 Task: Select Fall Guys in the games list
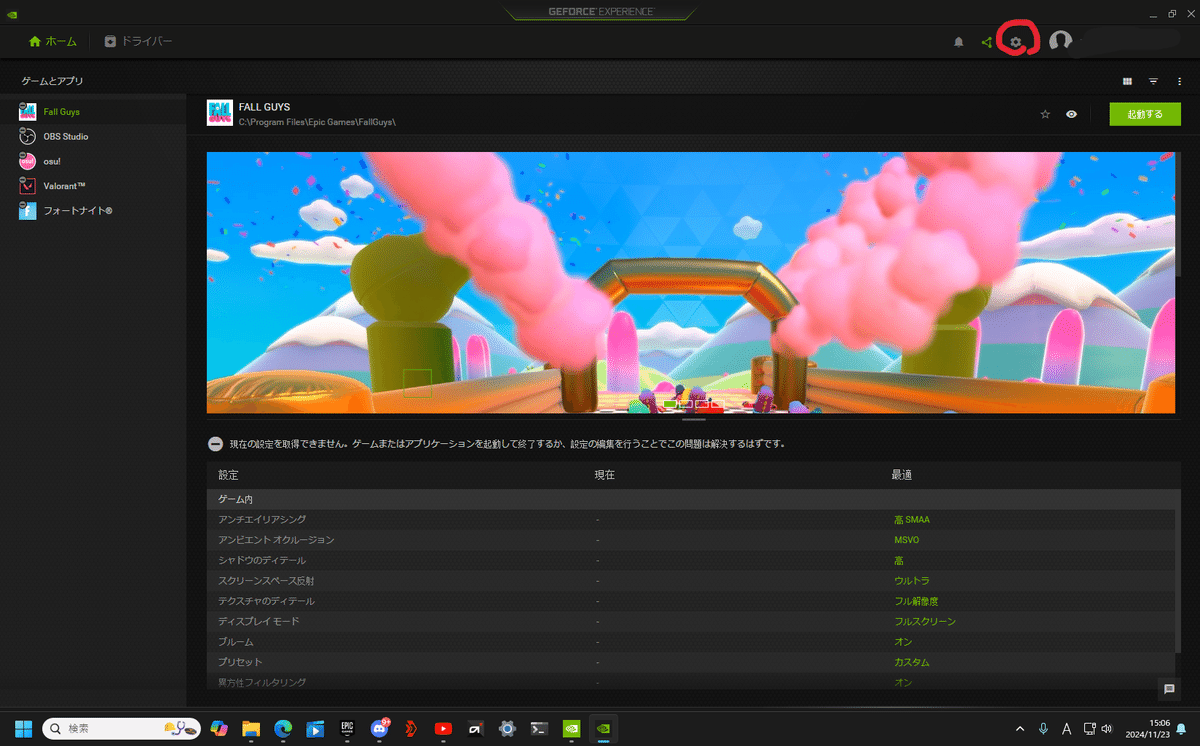93,111
